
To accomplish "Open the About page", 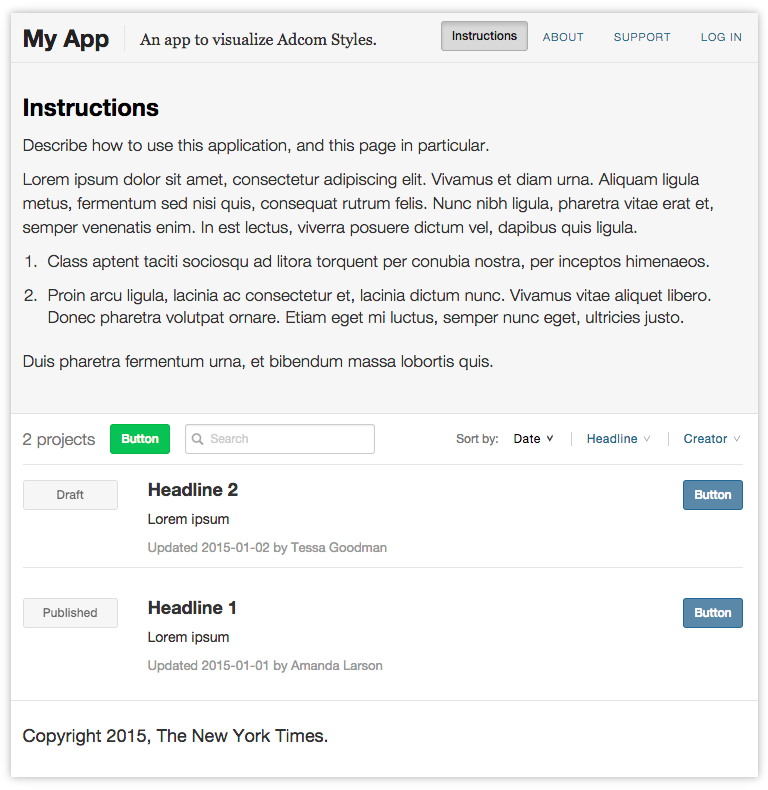I will [x=563, y=37].
